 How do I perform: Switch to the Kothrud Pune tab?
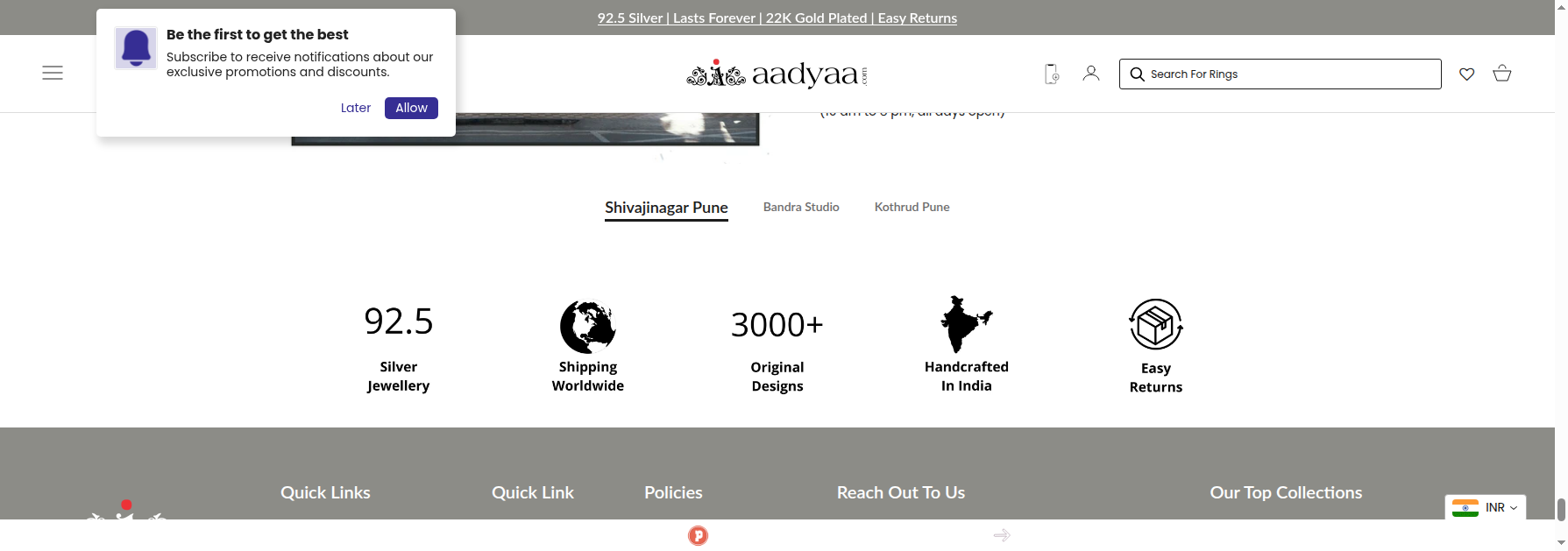(912, 207)
